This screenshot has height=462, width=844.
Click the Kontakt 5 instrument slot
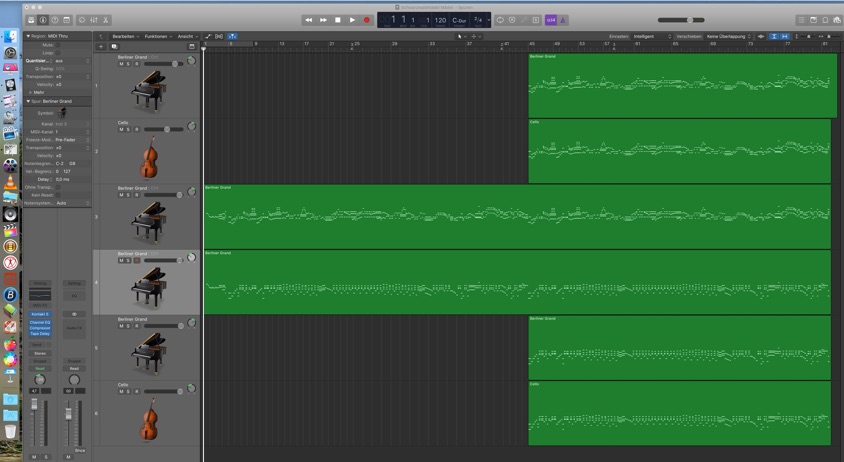39,314
